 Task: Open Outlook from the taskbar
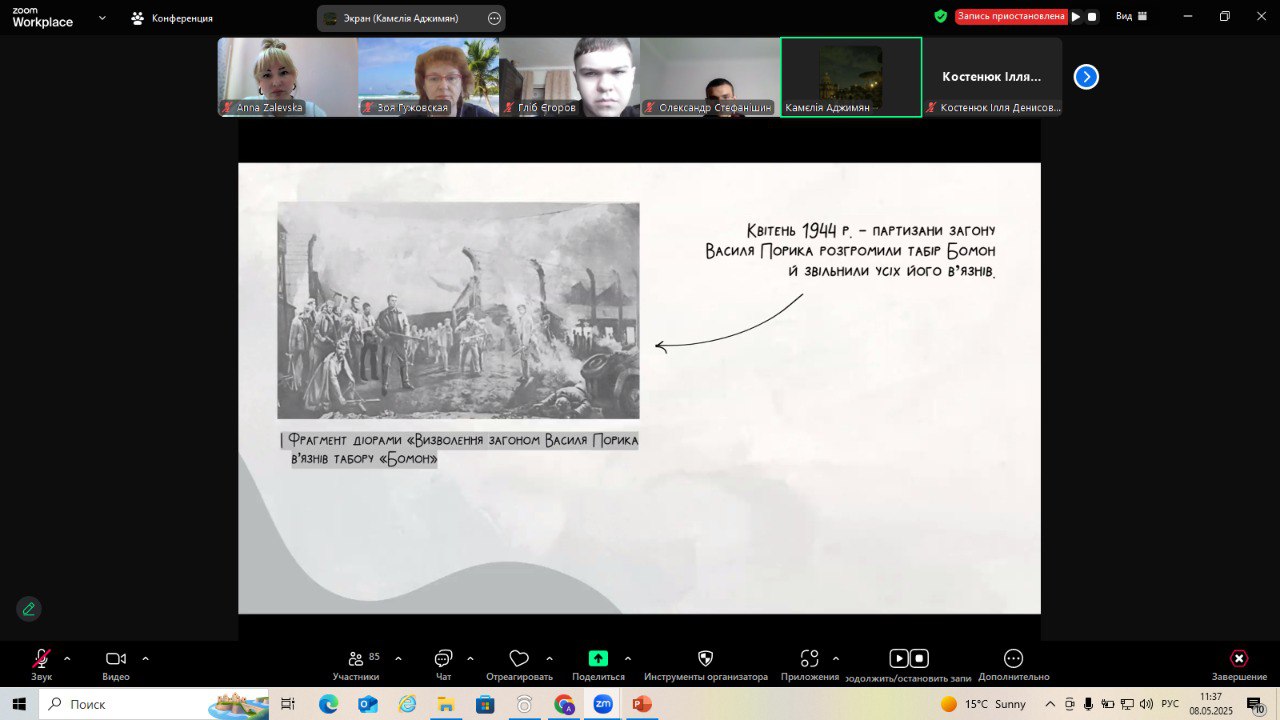pos(367,704)
